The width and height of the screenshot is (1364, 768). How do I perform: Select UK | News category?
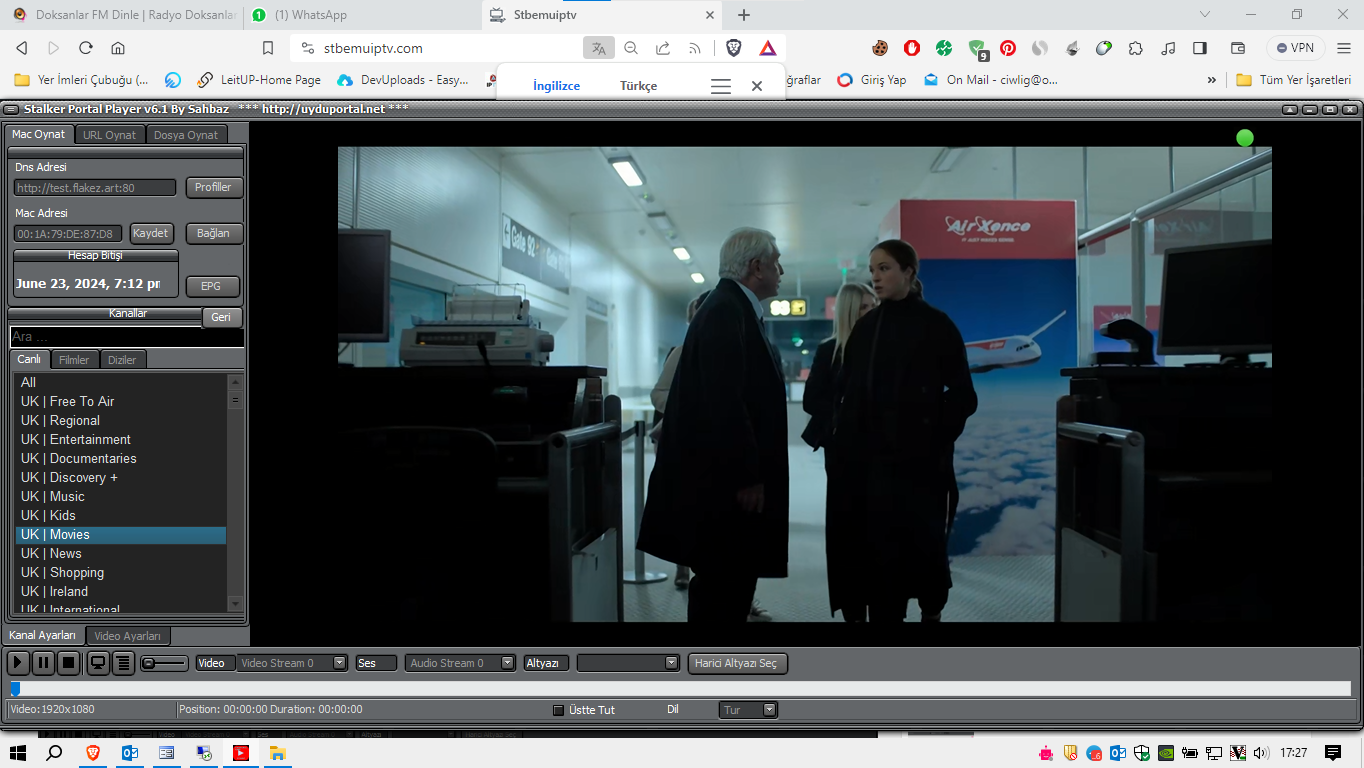tap(120, 553)
